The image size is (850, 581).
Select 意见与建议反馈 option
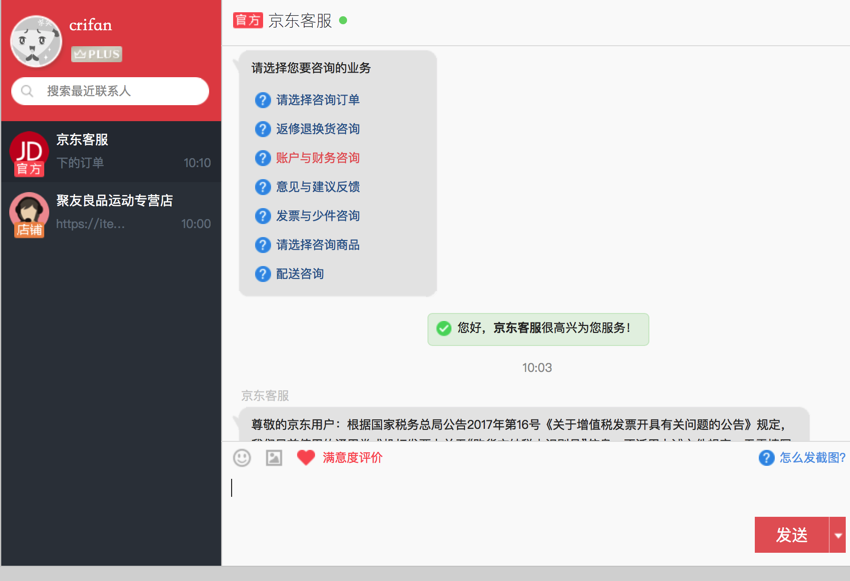[318, 187]
